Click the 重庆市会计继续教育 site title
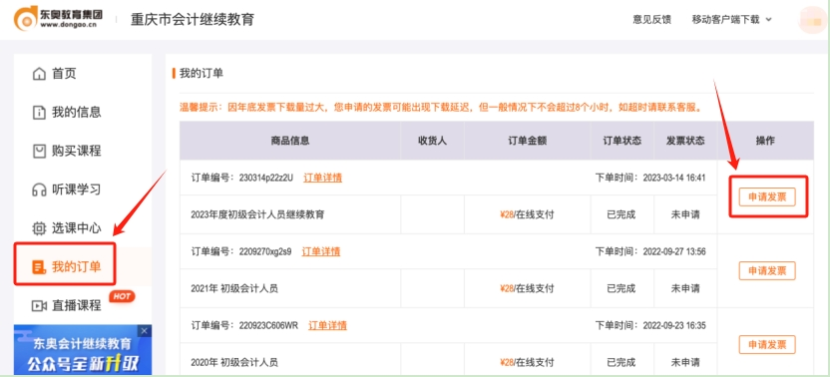 (193, 20)
